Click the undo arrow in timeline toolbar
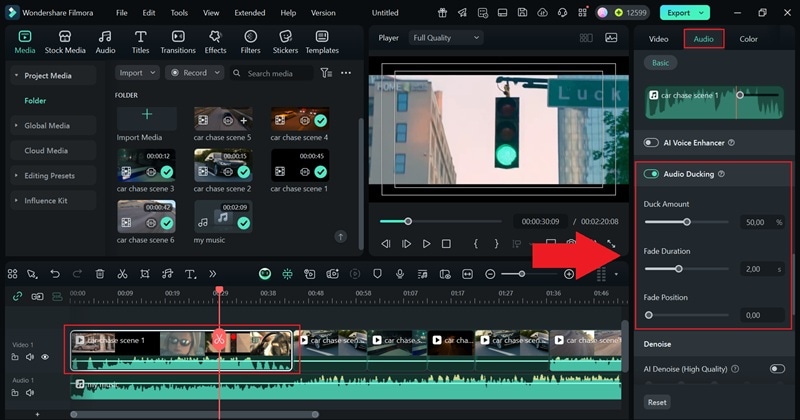Image resolution: width=800 pixels, height=420 pixels. pos(55,274)
